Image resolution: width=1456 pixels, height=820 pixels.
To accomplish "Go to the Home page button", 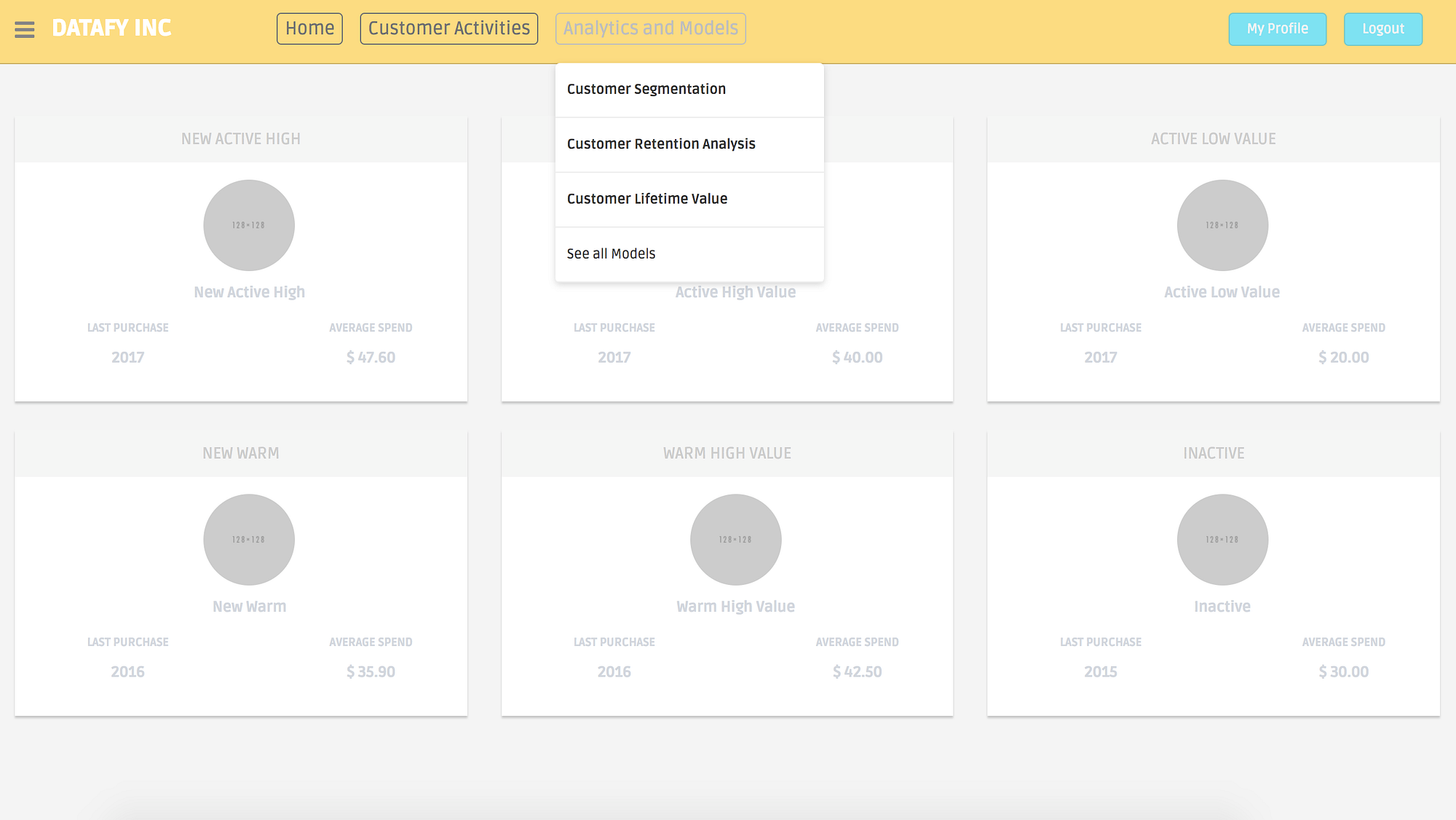I will (309, 28).
